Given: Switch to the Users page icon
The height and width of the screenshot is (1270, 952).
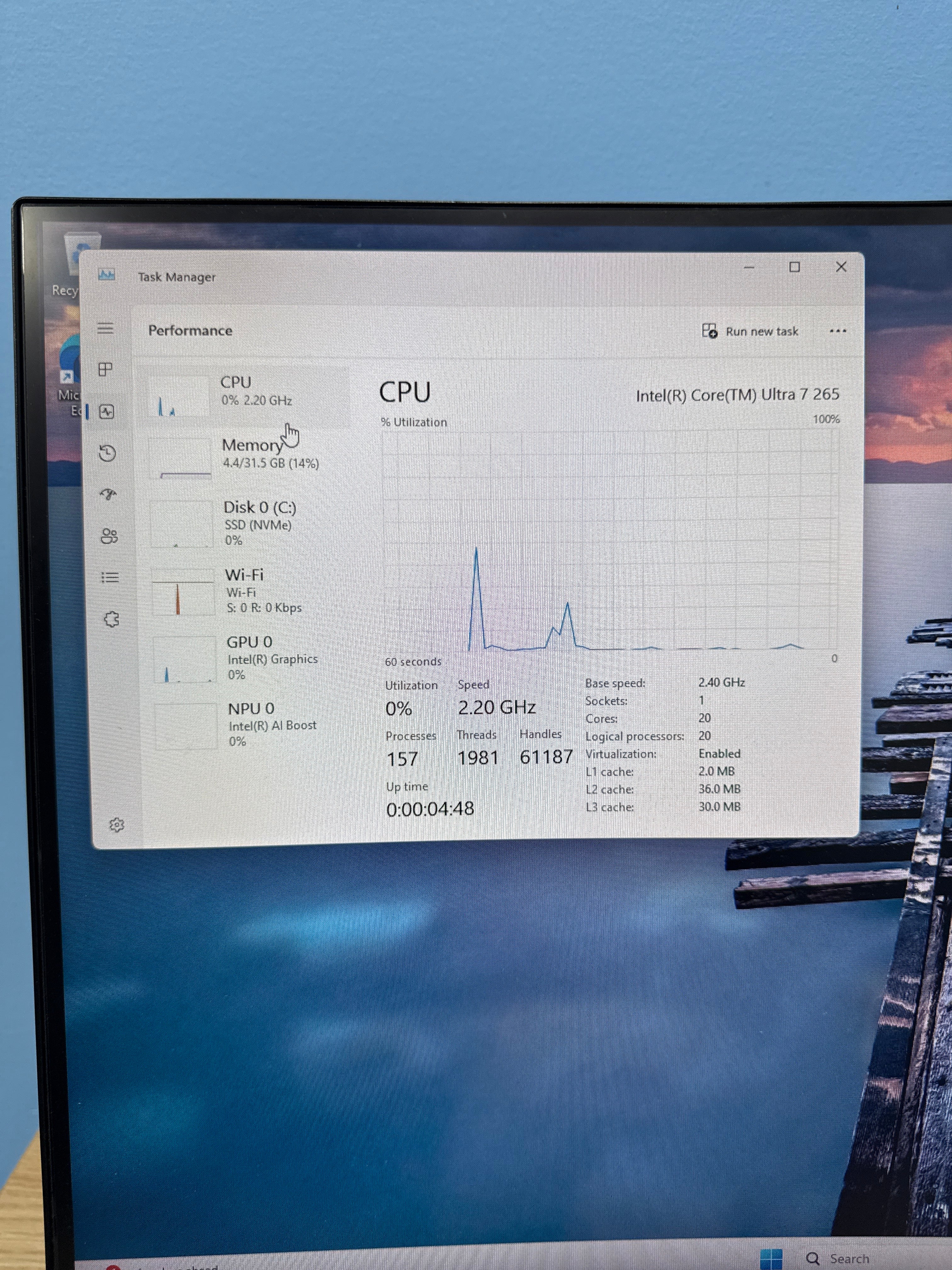Looking at the screenshot, I should coord(109,536).
